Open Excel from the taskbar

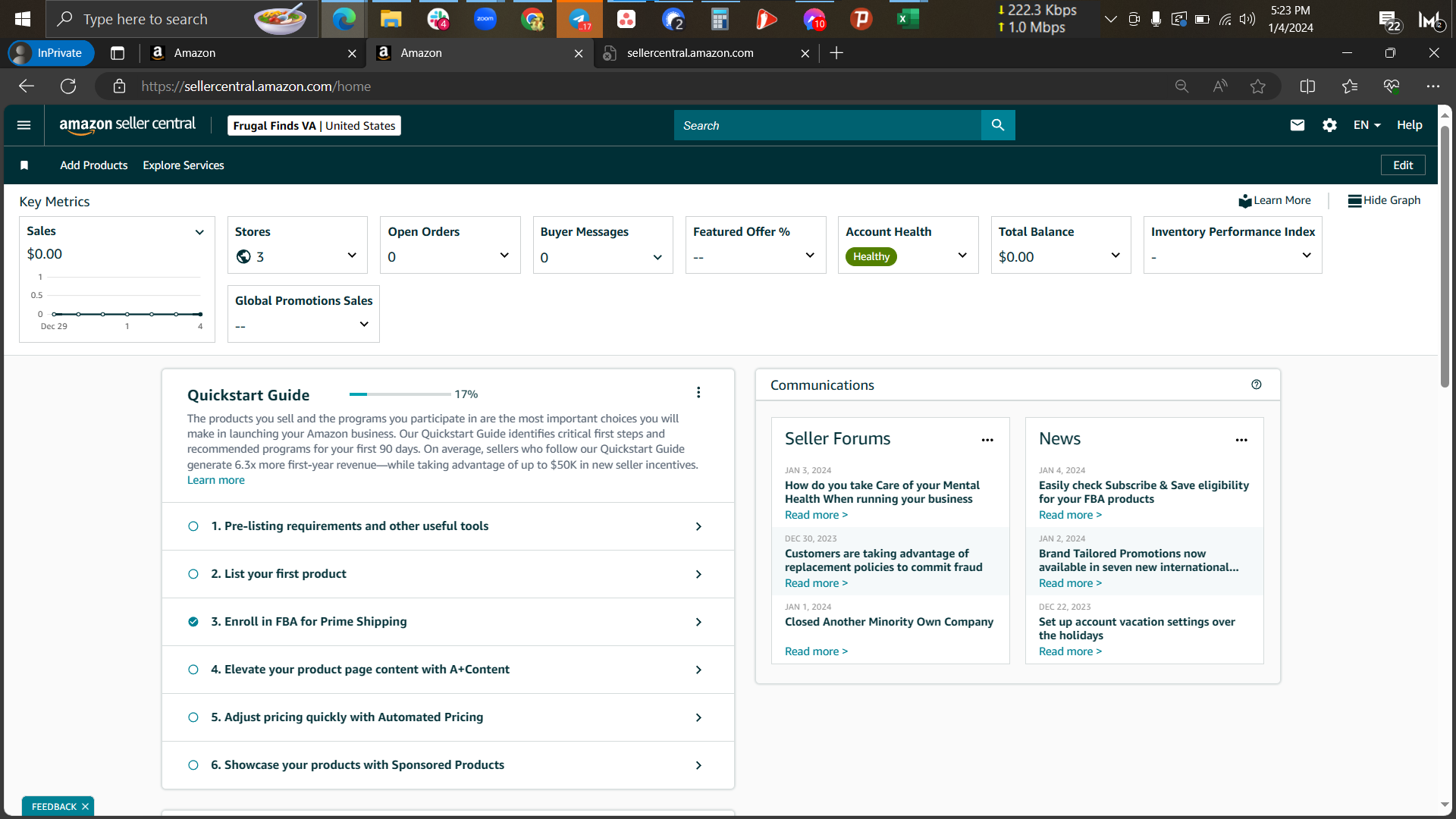[x=908, y=19]
